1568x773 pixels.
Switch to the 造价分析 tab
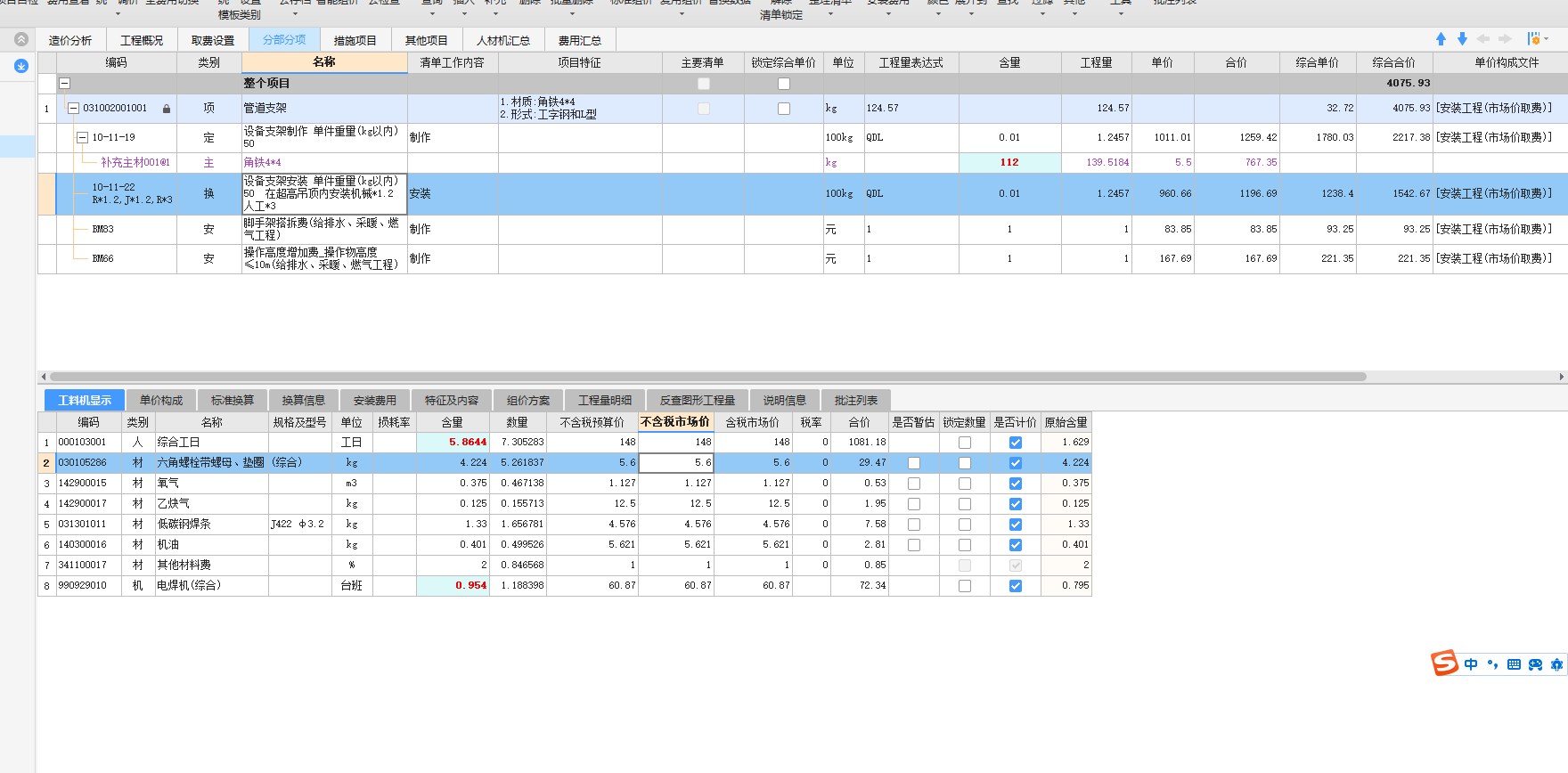(x=70, y=40)
